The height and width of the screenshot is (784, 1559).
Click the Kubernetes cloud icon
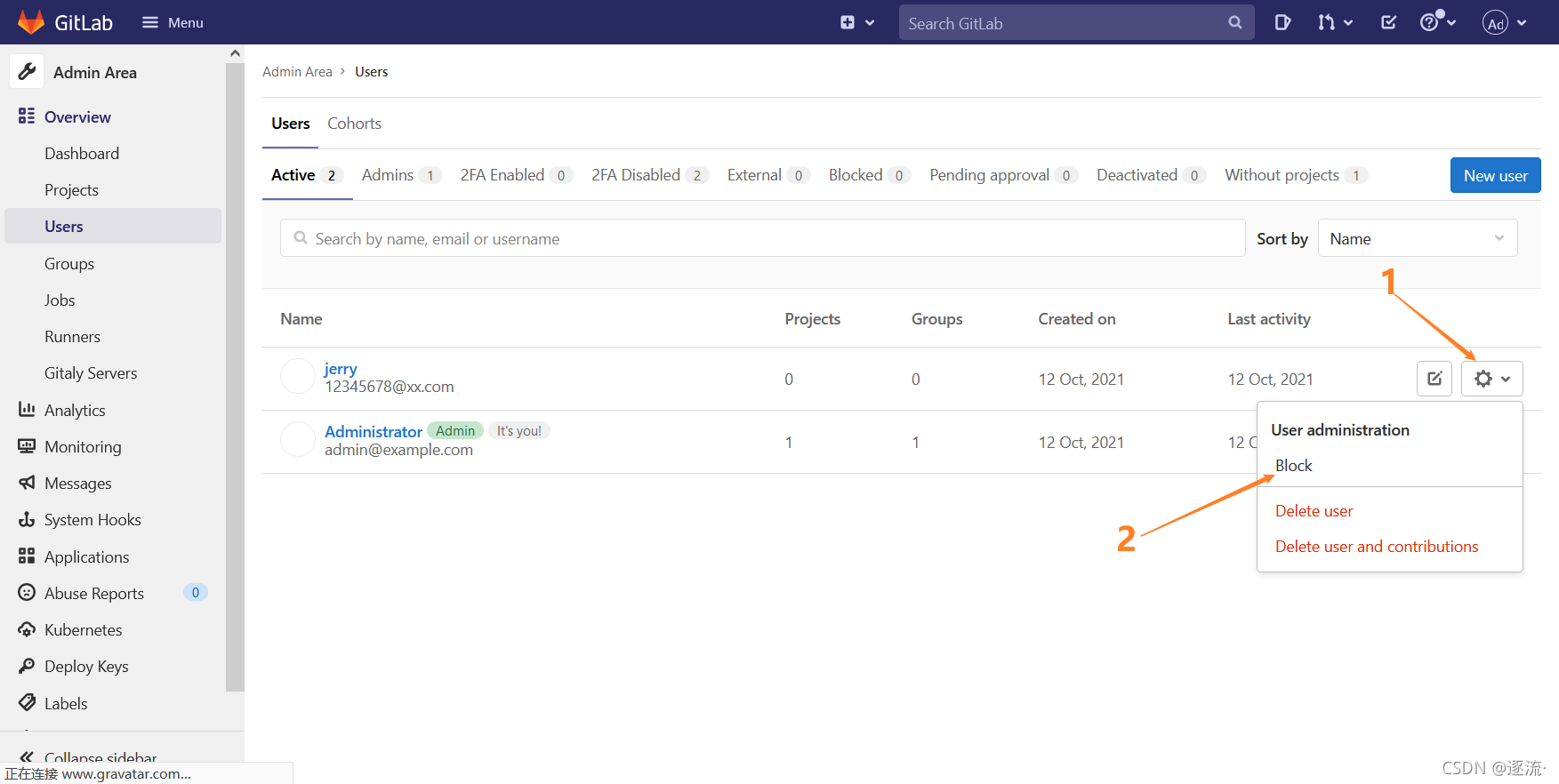click(27, 629)
